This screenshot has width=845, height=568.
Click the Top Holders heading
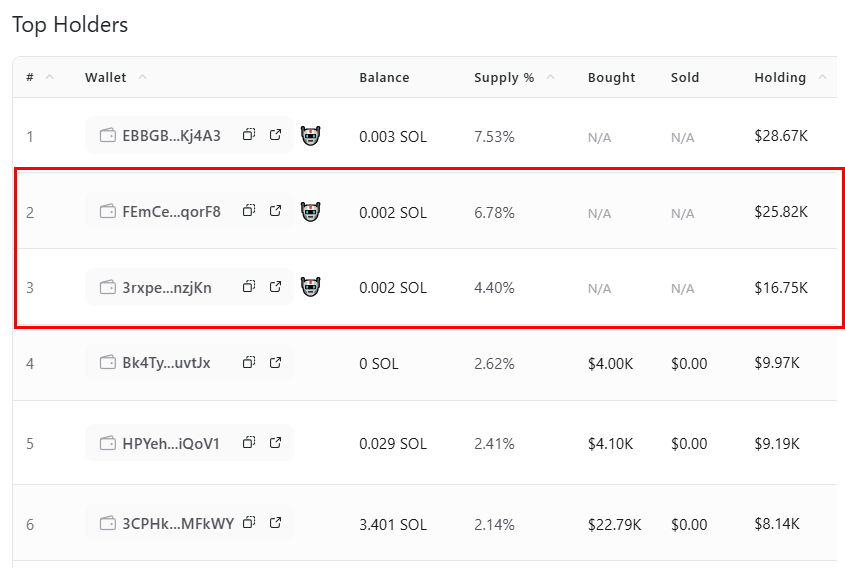70,25
